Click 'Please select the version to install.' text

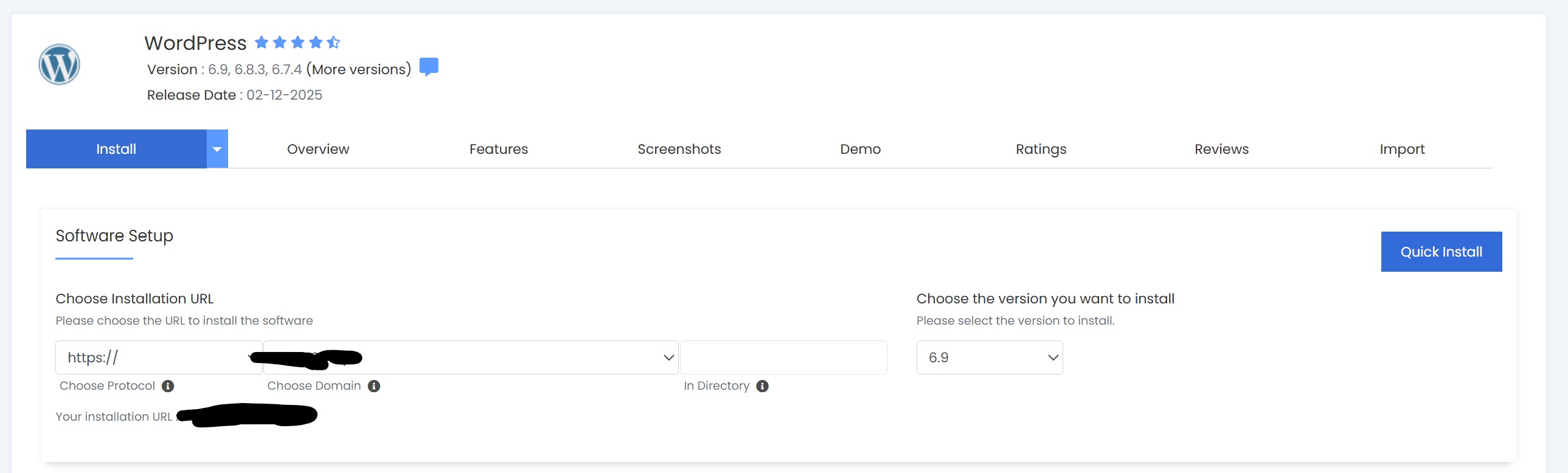click(1015, 321)
